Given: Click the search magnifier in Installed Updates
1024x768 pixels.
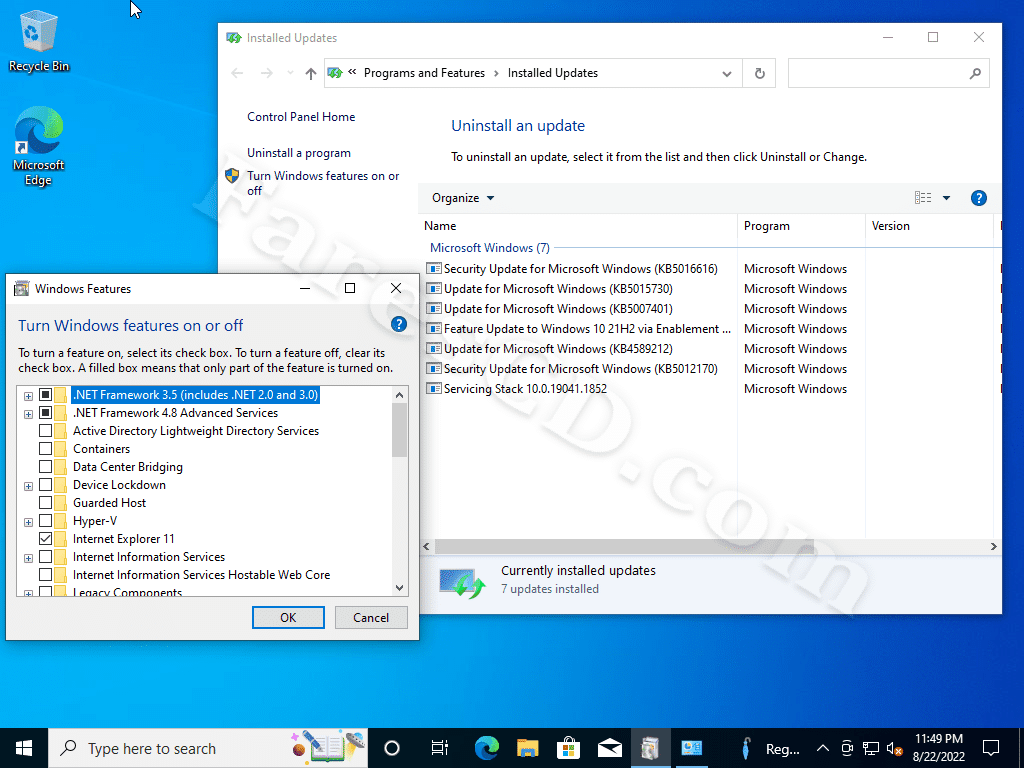Looking at the screenshot, I should pos(975,74).
